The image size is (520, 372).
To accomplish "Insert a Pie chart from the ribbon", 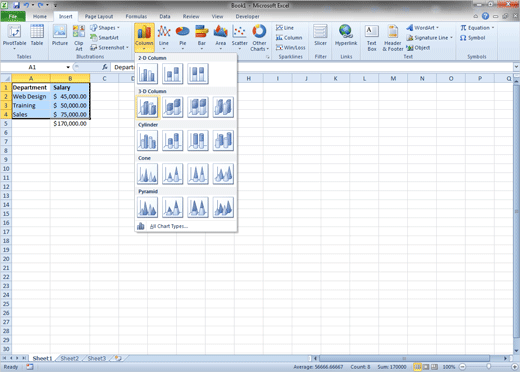I will pos(182,37).
